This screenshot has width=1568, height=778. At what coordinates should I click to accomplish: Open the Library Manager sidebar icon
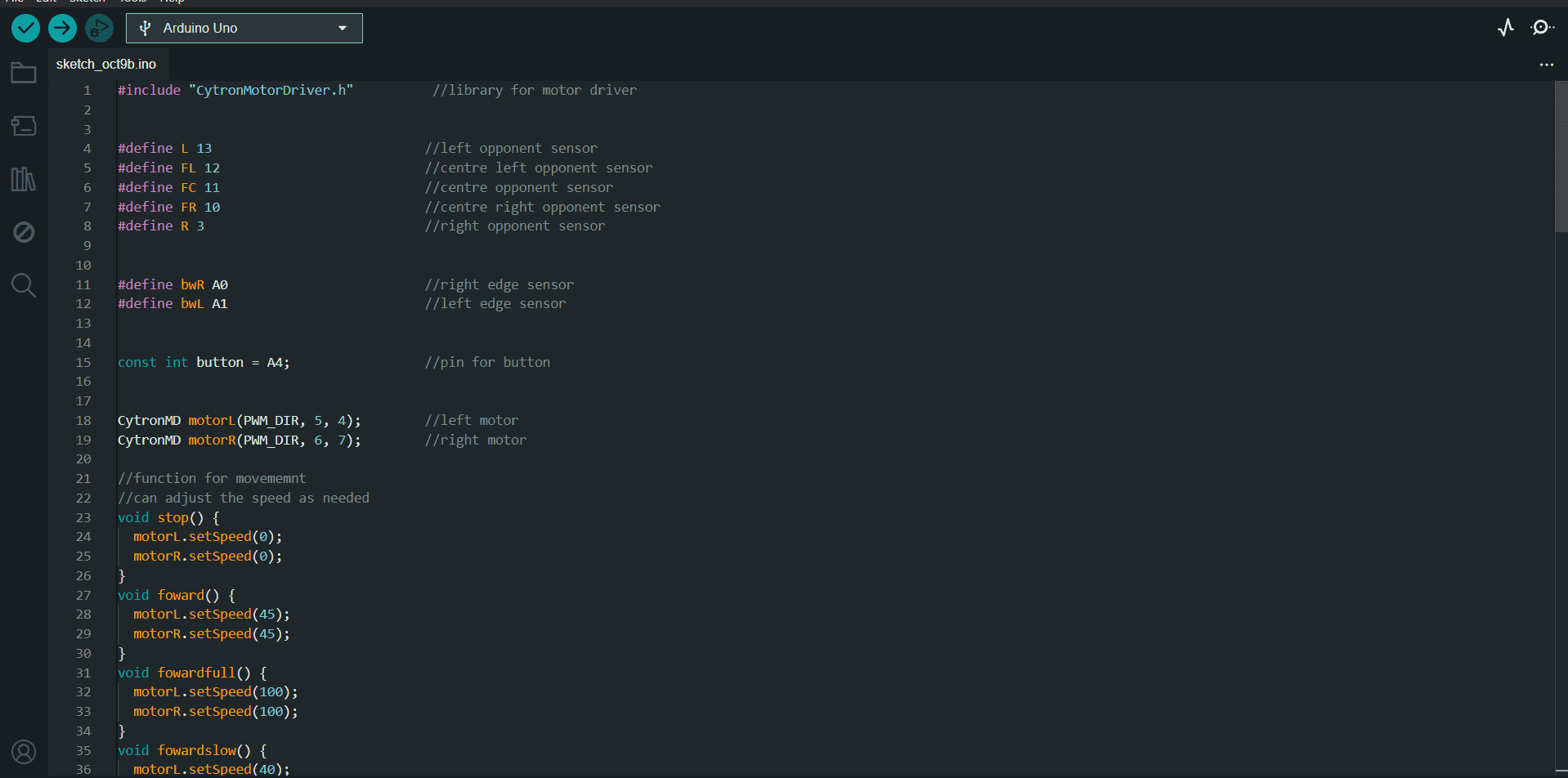(23, 179)
